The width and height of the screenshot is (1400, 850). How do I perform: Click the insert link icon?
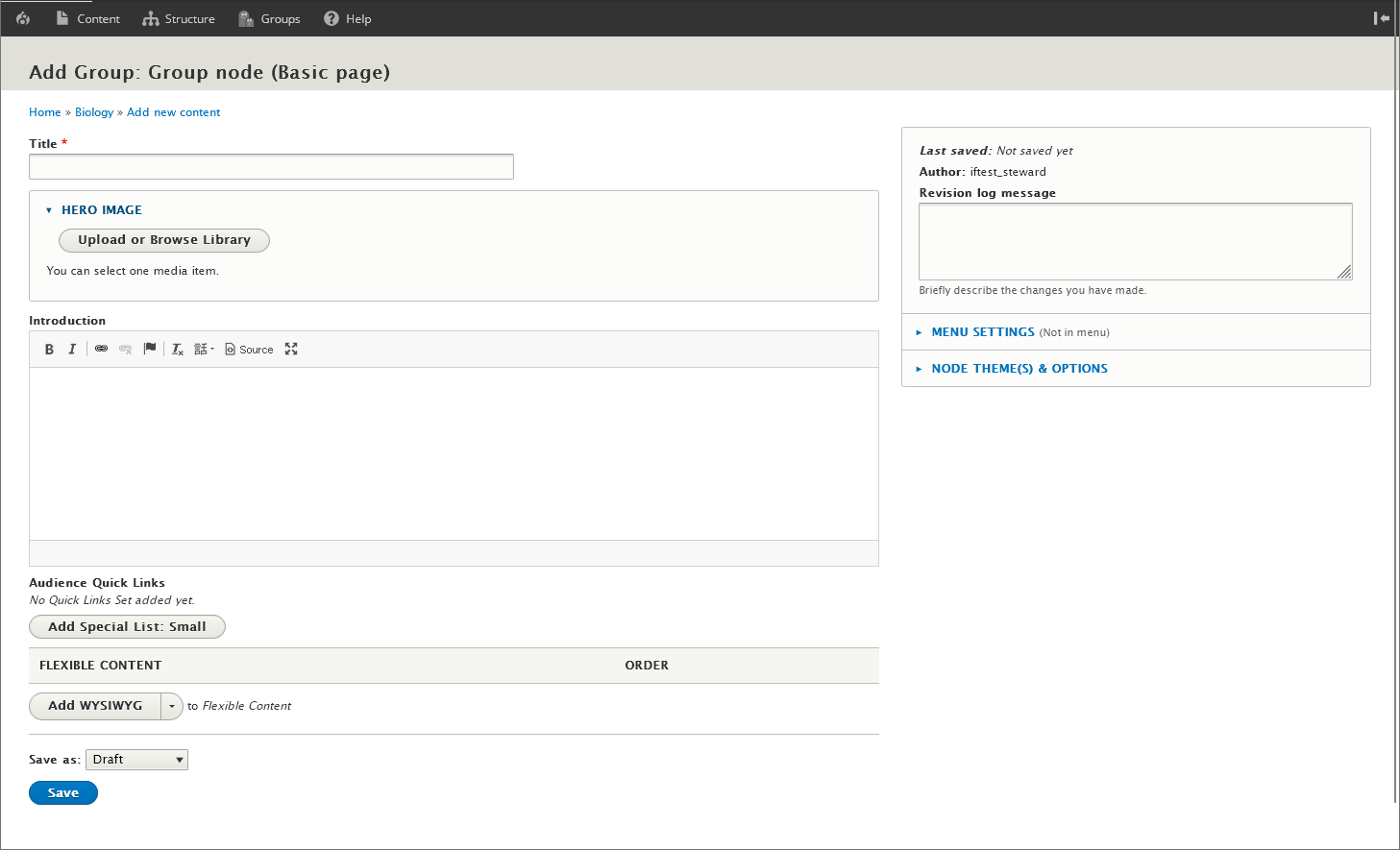click(101, 350)
